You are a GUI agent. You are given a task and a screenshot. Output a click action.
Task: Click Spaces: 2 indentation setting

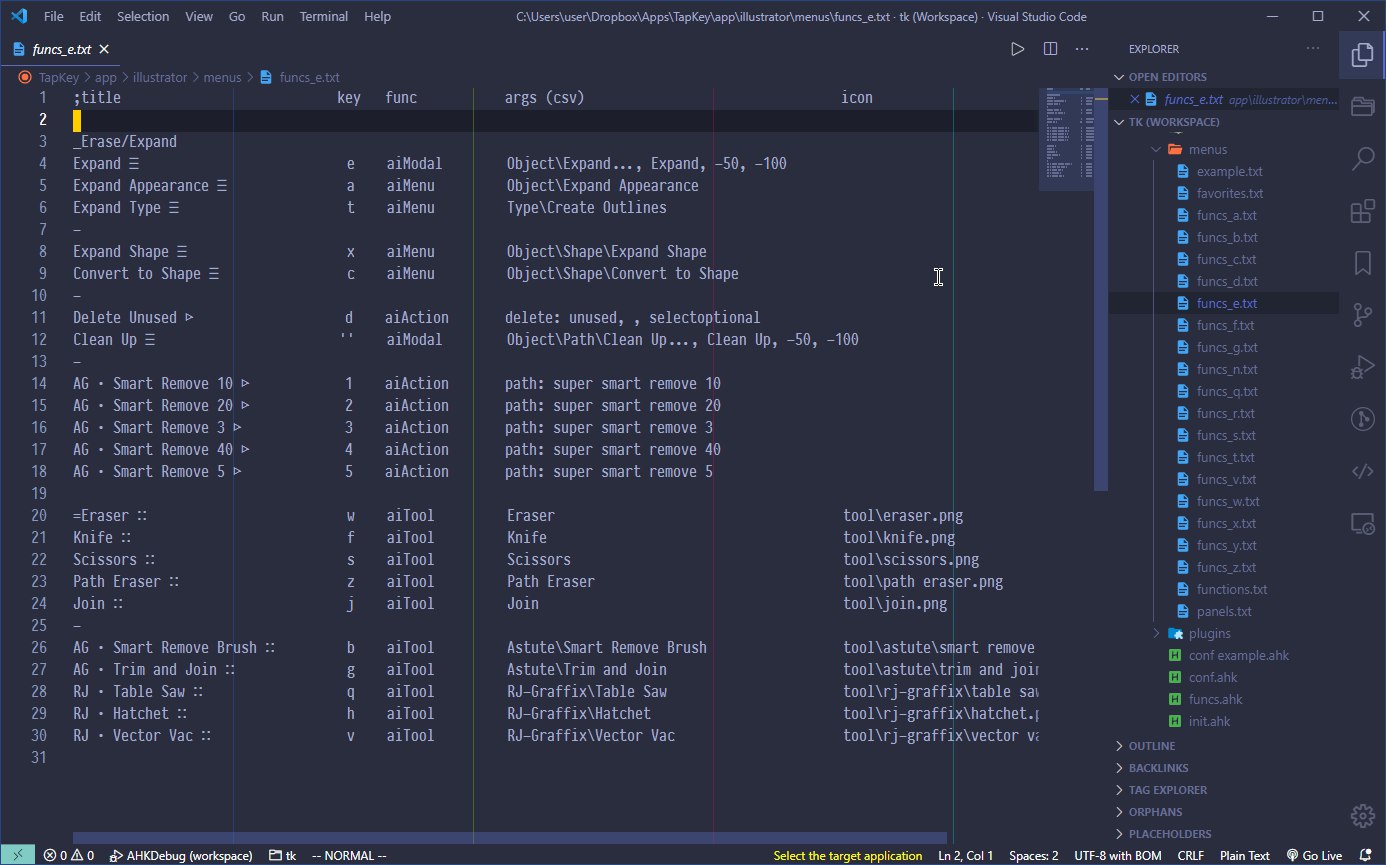(1033, 855)
